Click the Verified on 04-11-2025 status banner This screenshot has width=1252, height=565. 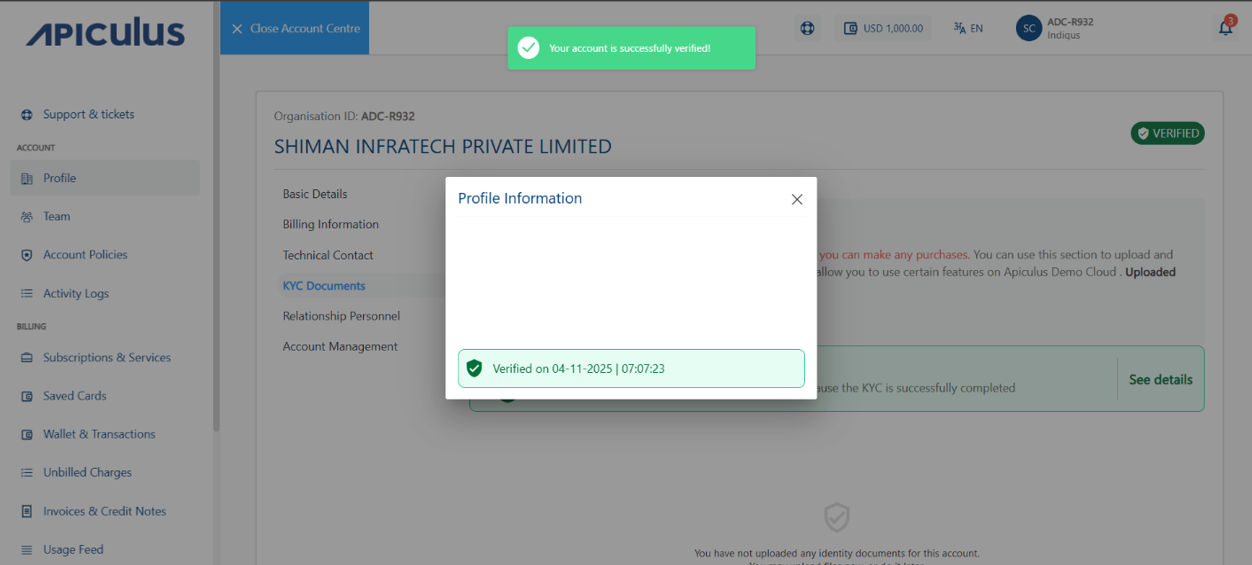click(x=631, y=368)
